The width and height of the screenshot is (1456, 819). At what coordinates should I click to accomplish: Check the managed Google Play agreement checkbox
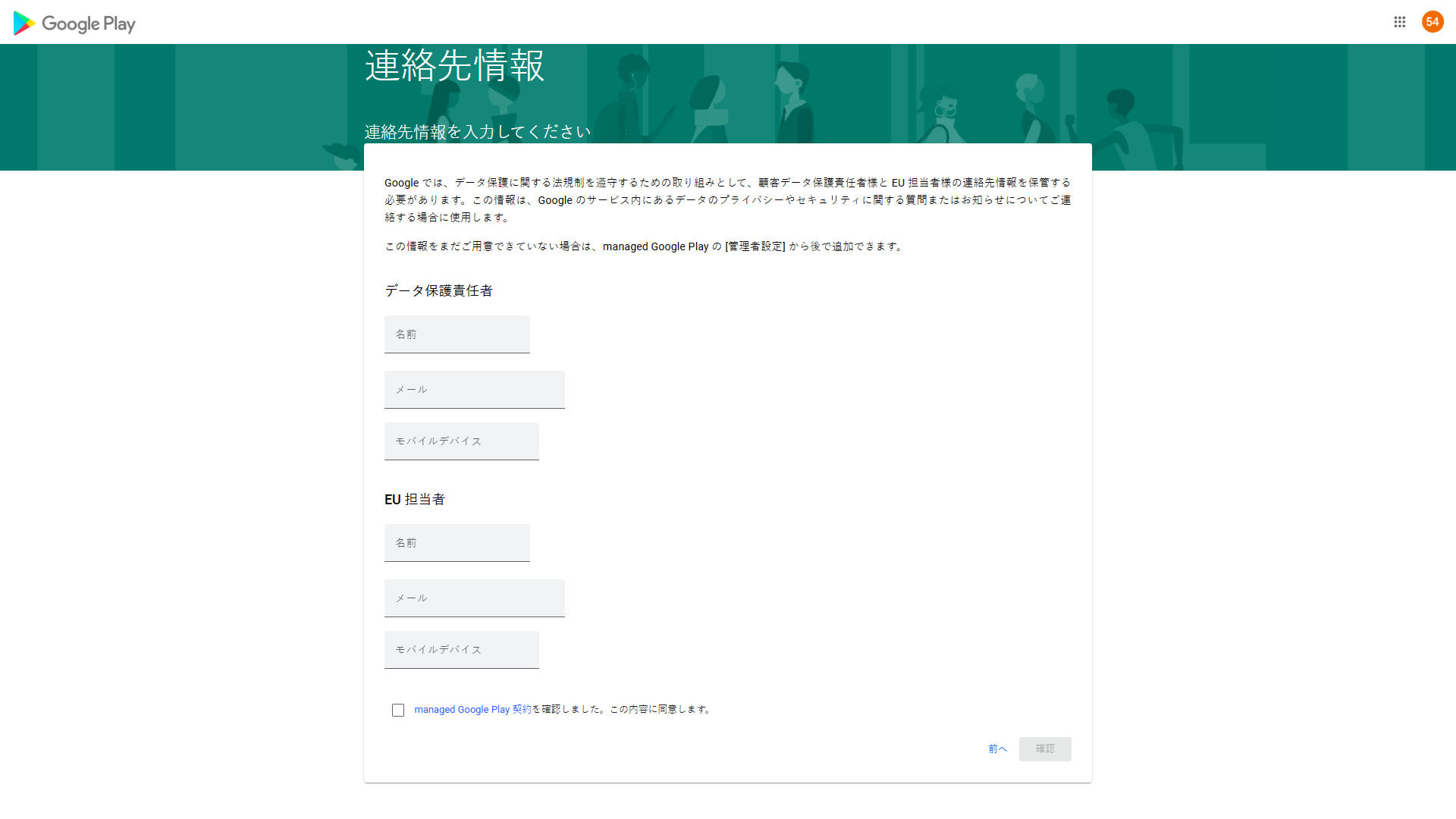398,710
